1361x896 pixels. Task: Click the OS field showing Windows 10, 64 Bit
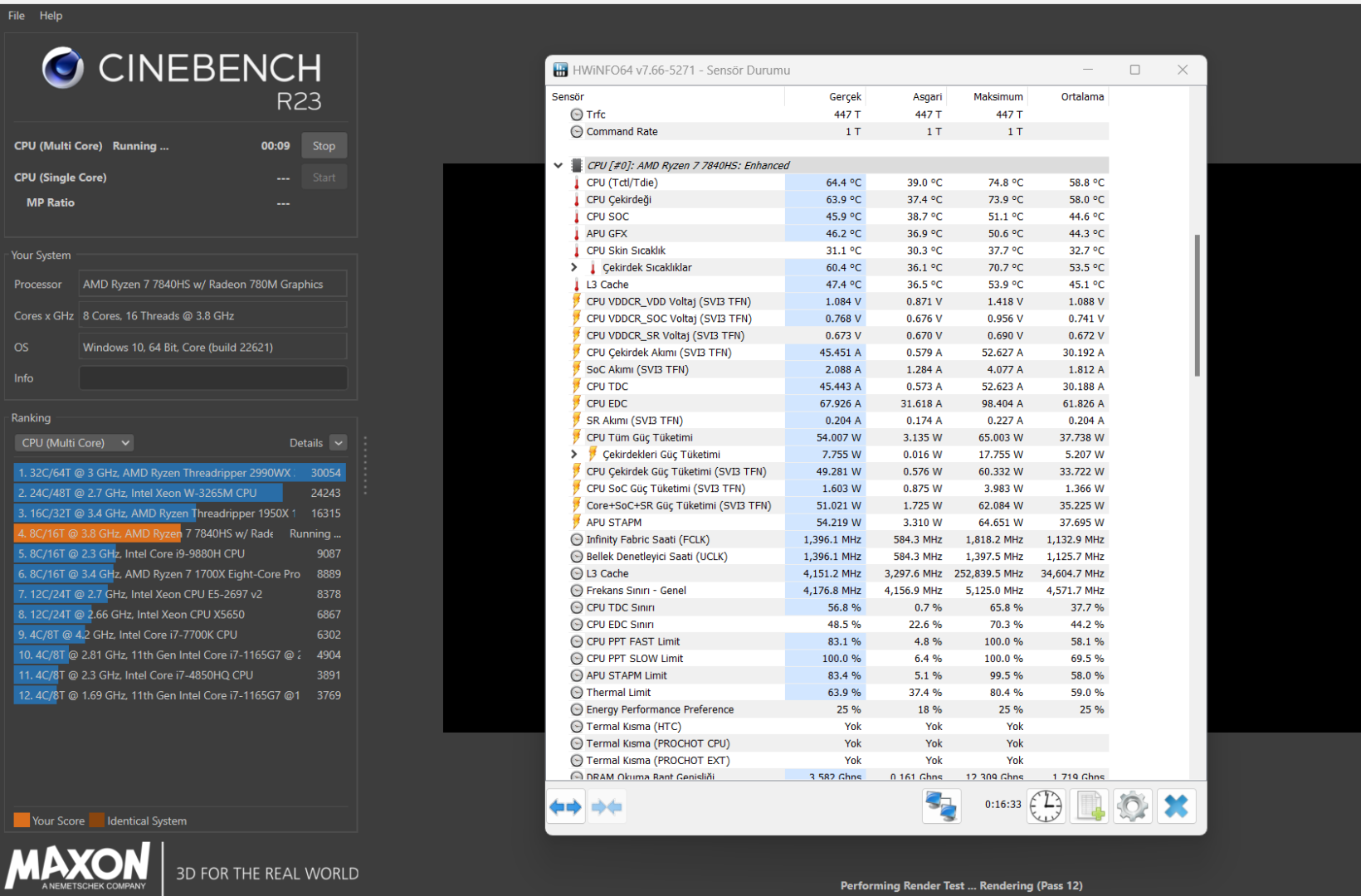(x=212, y=348)
